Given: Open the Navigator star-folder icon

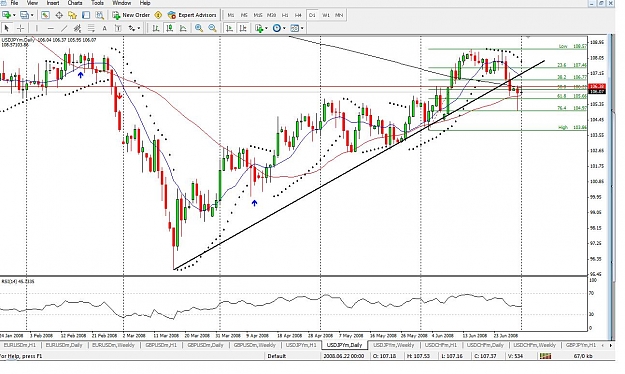Looking at the screenshot, I should coord(72,15).
